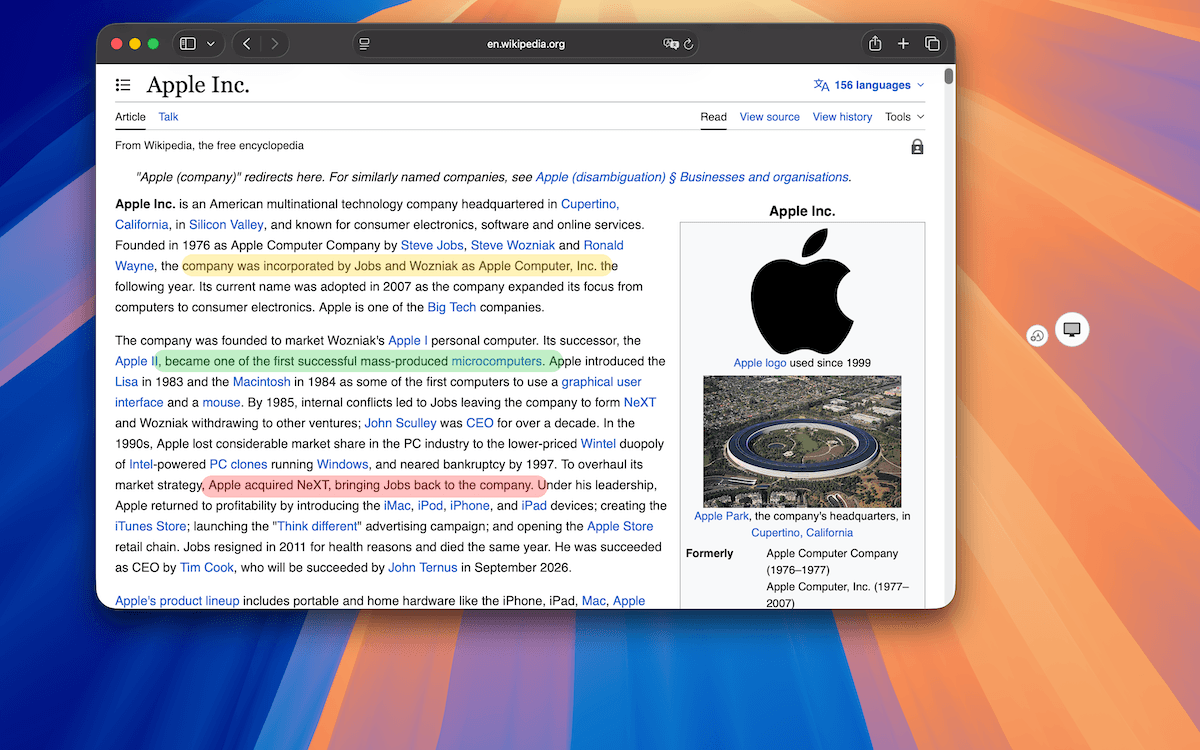The height and width of the screenshot is (750, 1200).
Task: Follow the microcomputers link in green highlight
Action: 496,361
